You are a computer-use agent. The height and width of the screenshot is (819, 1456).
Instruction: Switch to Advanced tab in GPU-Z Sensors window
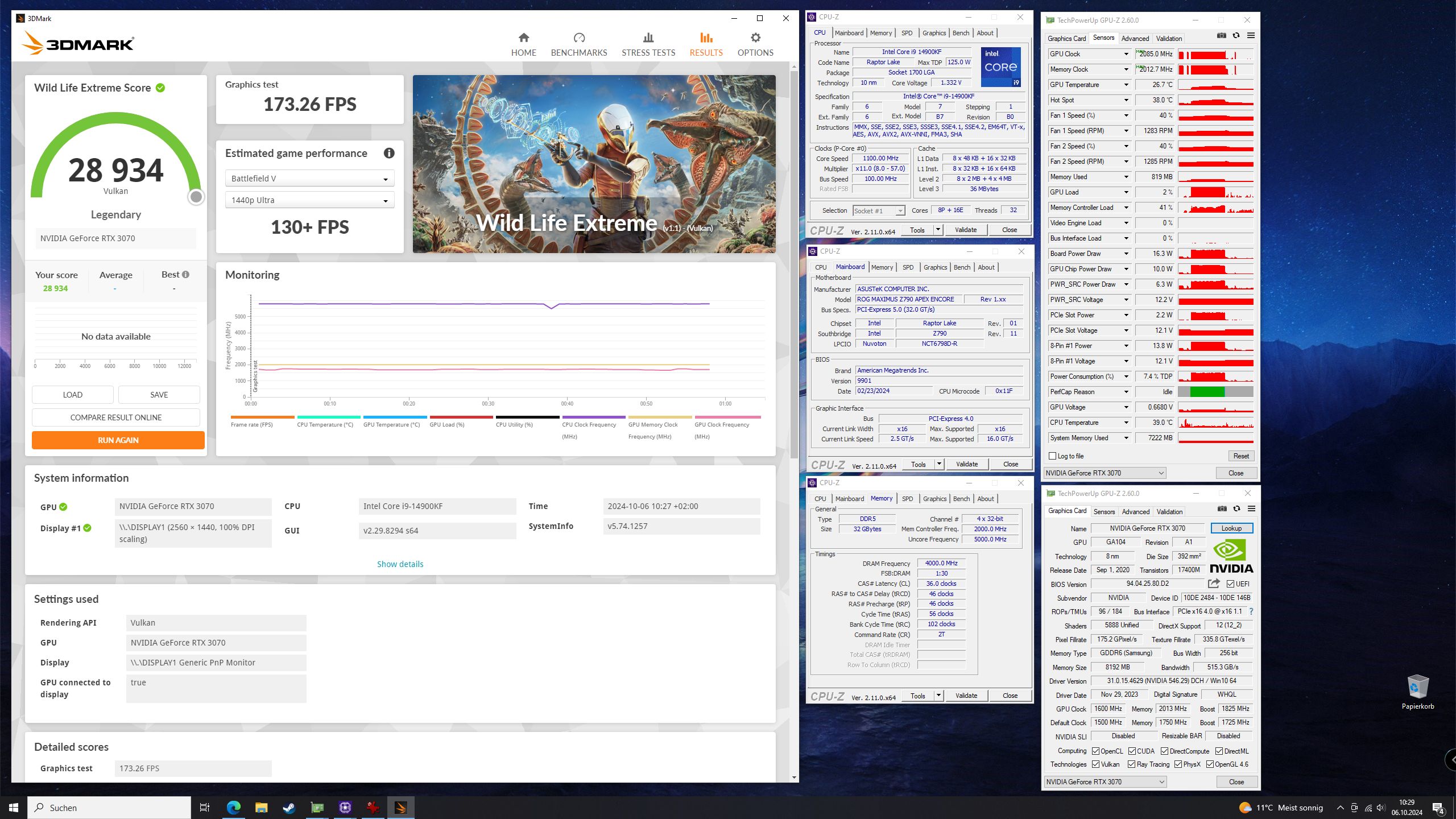point(1135,39)
